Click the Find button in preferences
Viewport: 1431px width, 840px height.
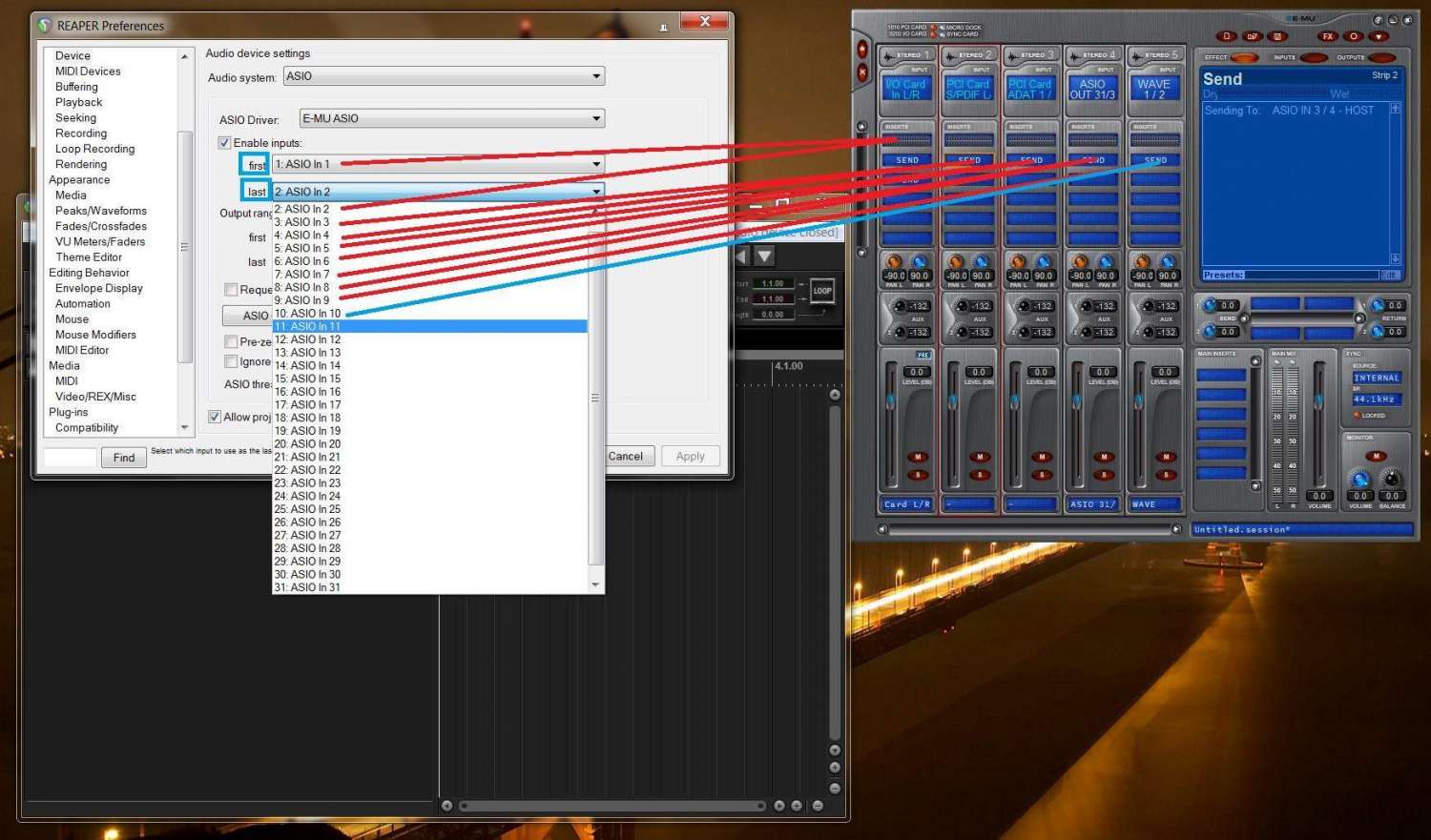point(124,458)
